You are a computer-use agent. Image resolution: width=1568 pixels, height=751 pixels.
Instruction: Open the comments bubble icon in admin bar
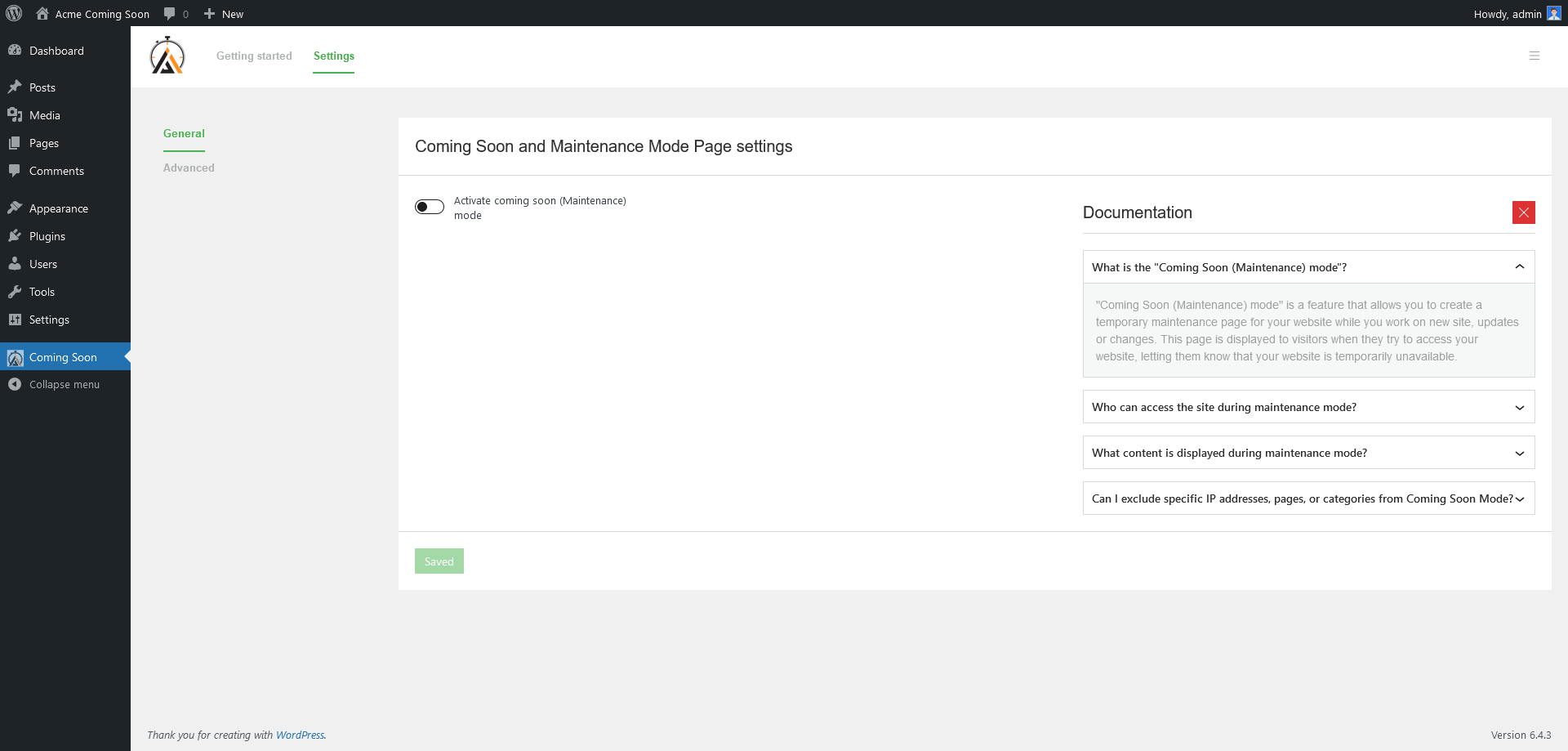pos(169,13)
